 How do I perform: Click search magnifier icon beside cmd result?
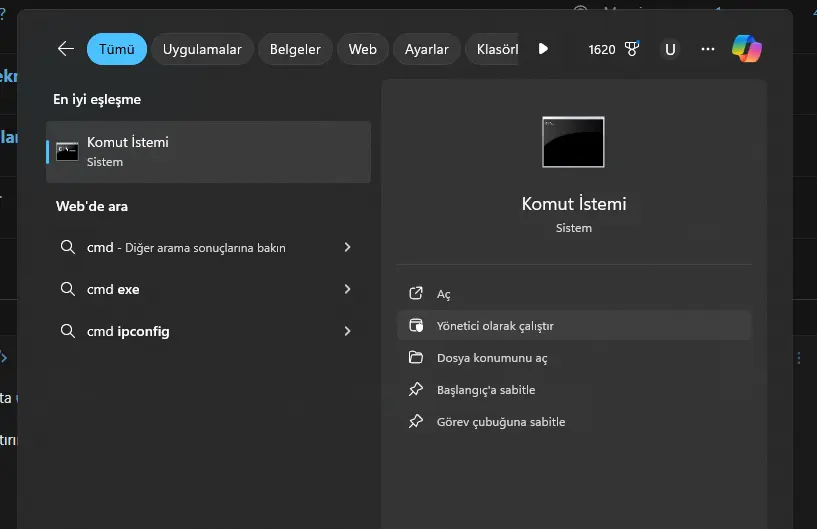click(68, 247)
